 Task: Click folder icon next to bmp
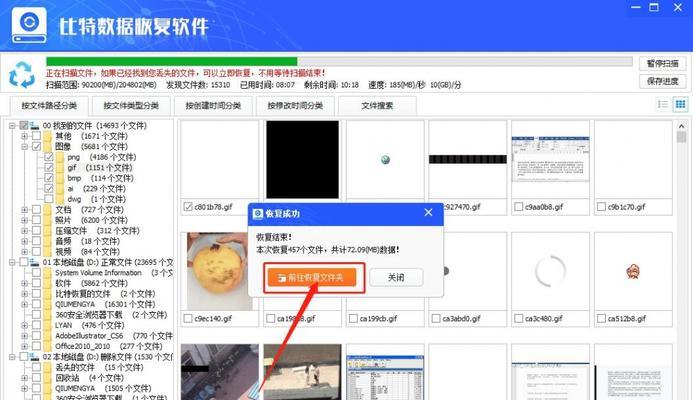[x=60, y=178]
